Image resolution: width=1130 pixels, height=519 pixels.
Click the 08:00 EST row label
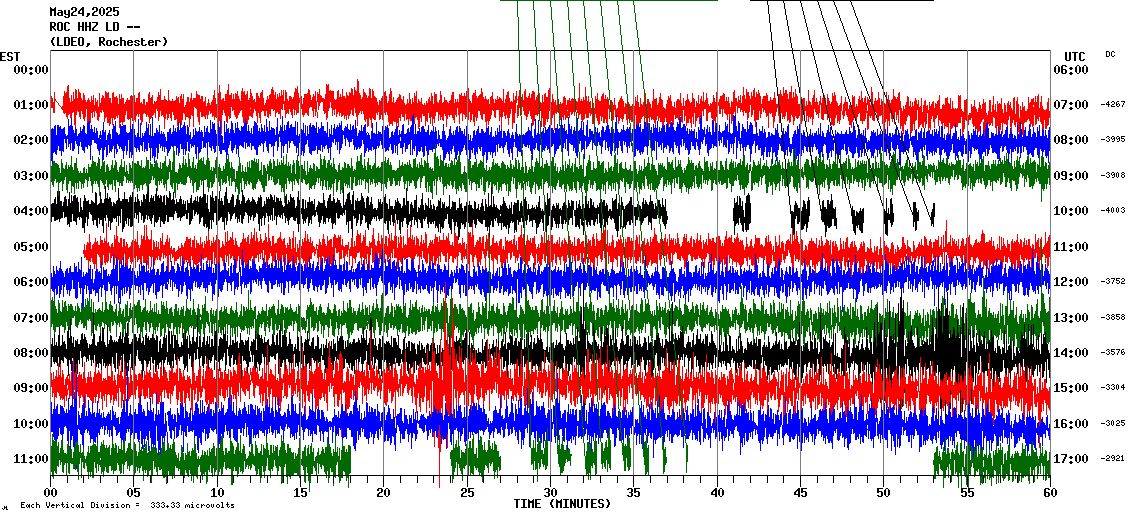32,353
